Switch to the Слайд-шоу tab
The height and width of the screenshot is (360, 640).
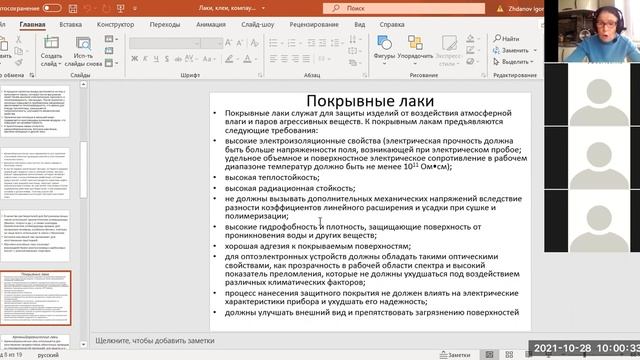pos(257,24)
